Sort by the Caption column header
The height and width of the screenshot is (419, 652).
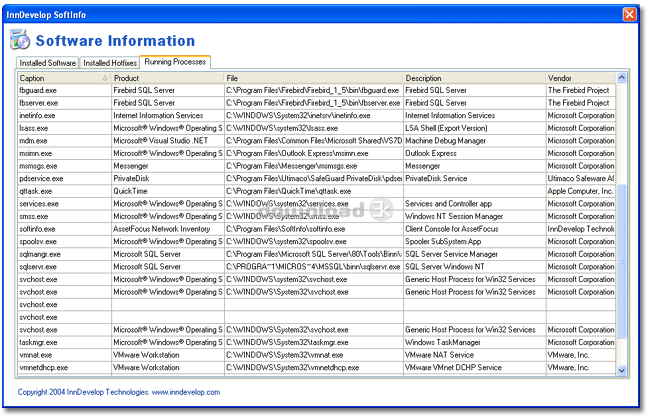64,78
